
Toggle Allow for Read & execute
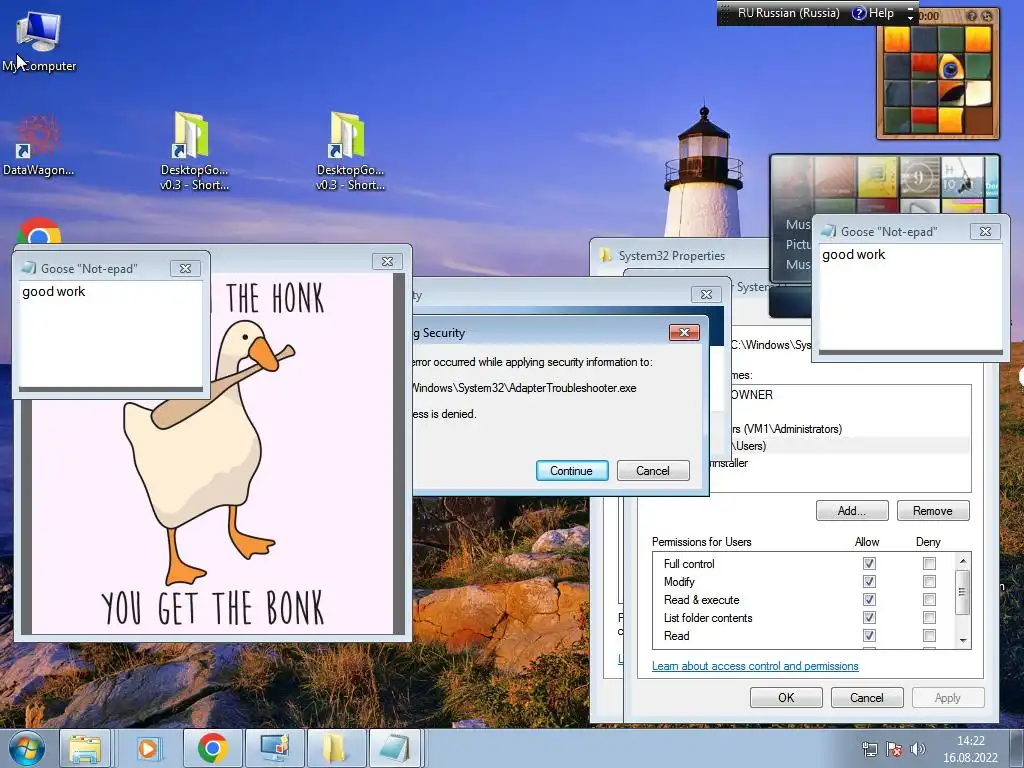tap(869, 600)
